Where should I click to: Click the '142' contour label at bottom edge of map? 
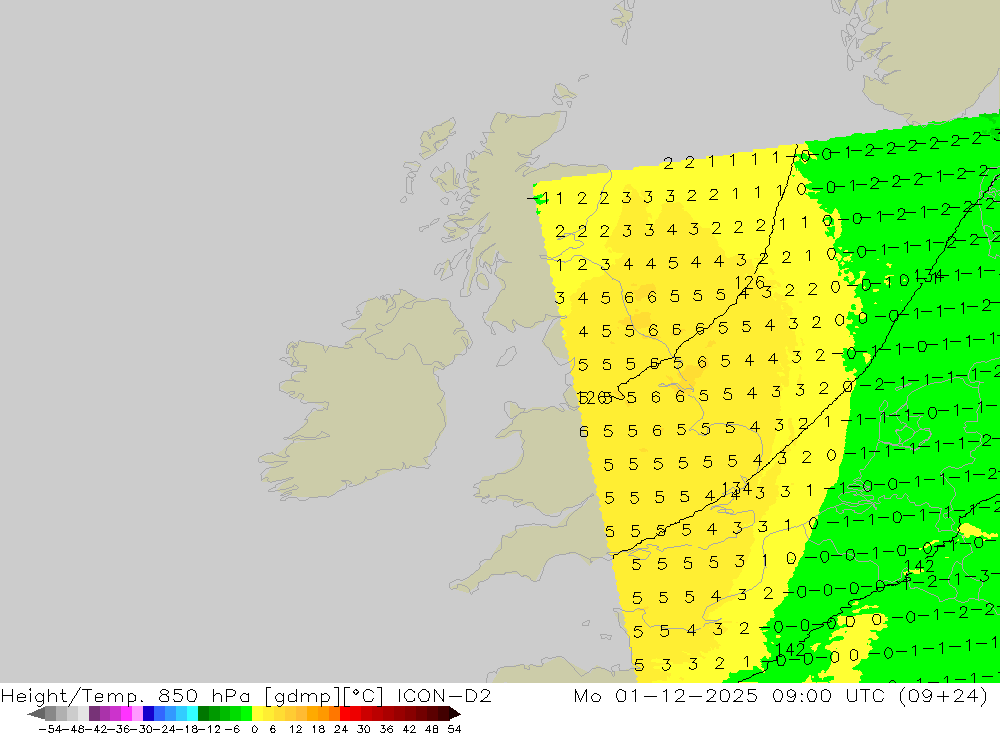tap(790, 649)
